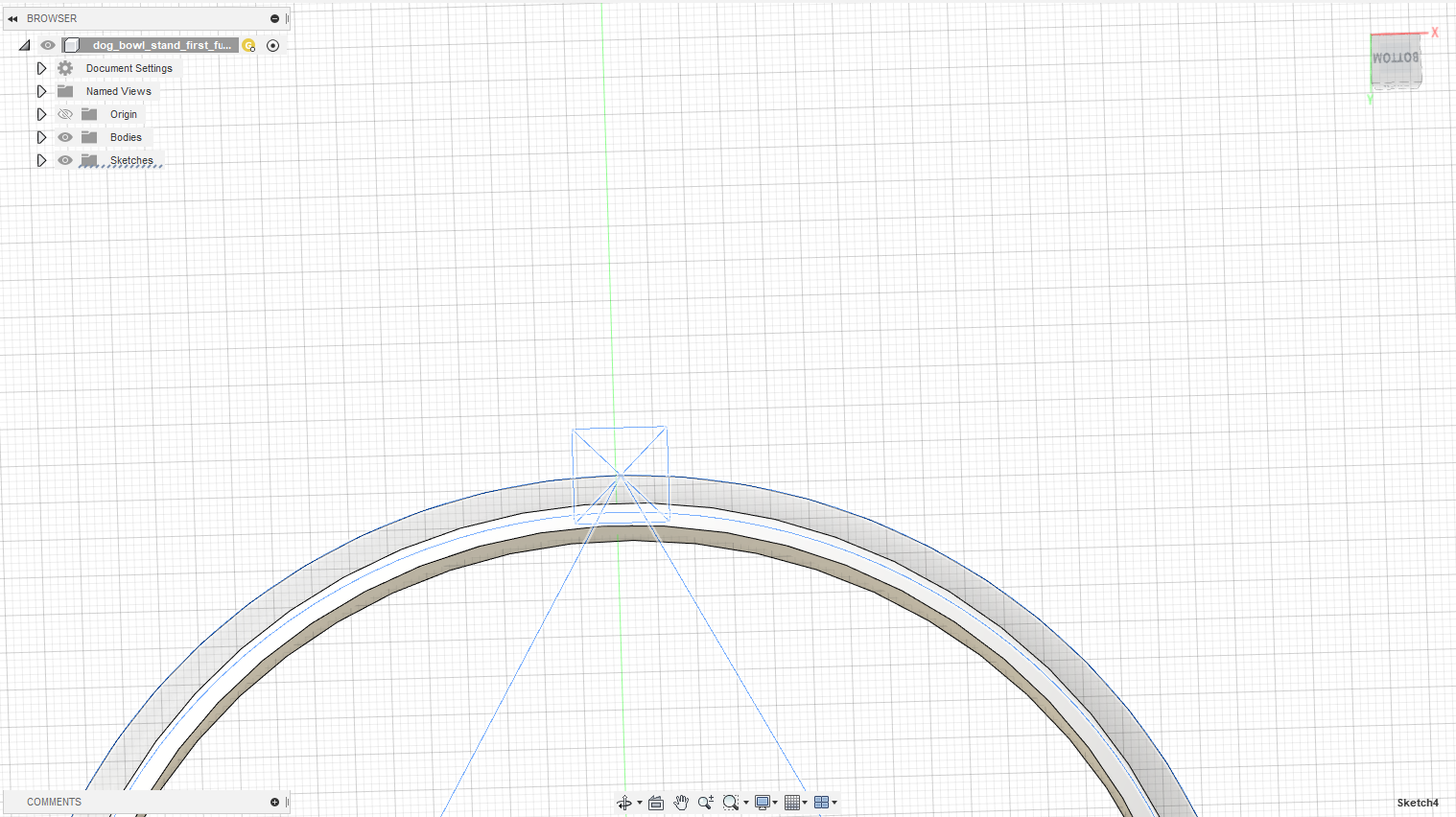This screenshot has width=1456, height=817.
Task: Select the Bodies label in browser
Action: coord(126,137)
